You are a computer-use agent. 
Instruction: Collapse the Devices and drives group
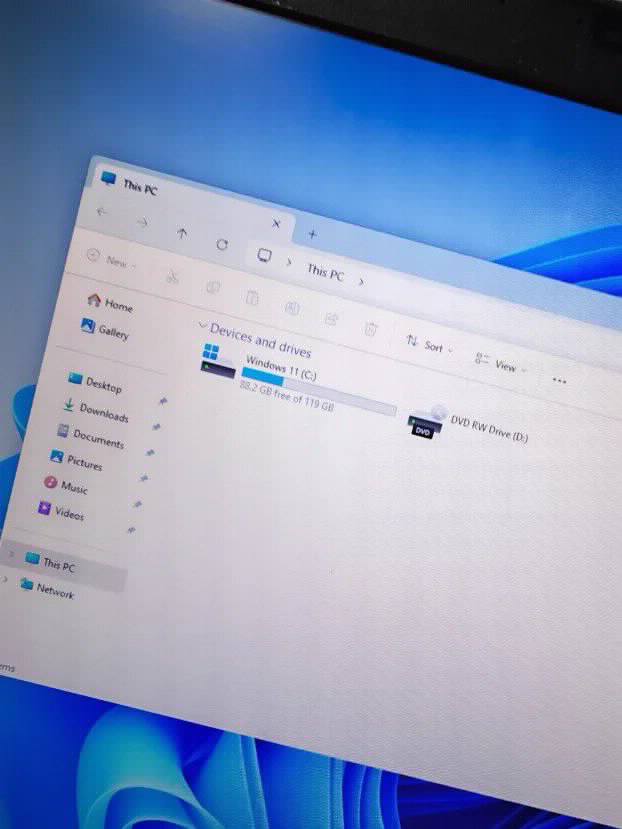click(202, 325)
